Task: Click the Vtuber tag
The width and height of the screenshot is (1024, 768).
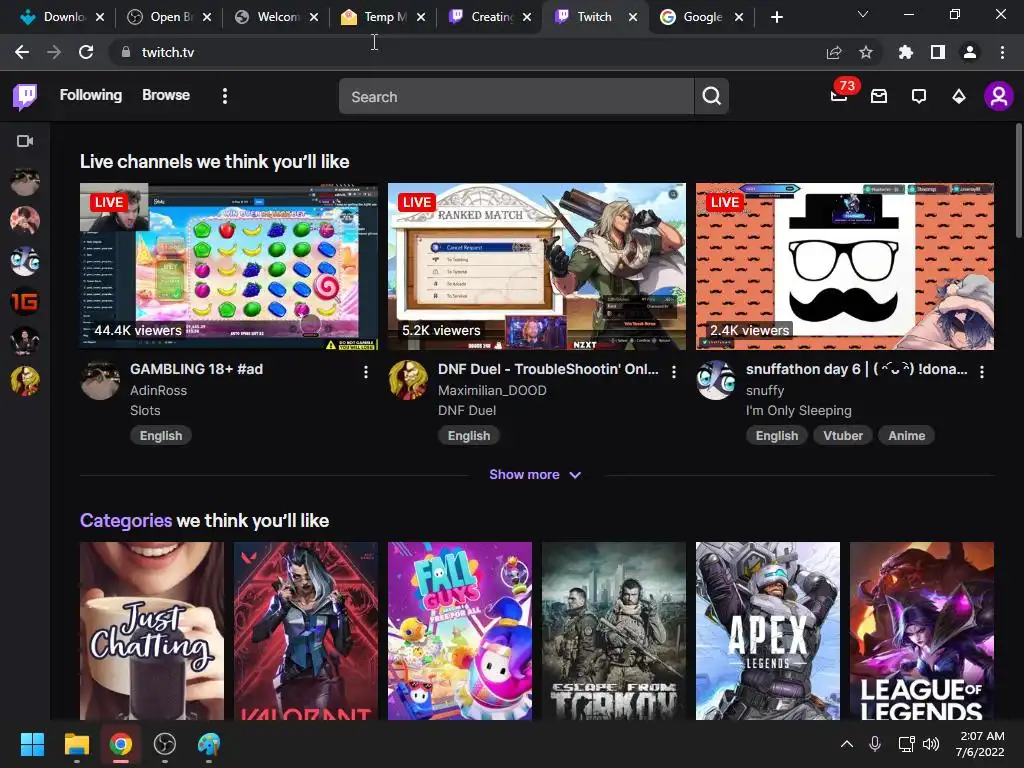Action: click(842, 436)
